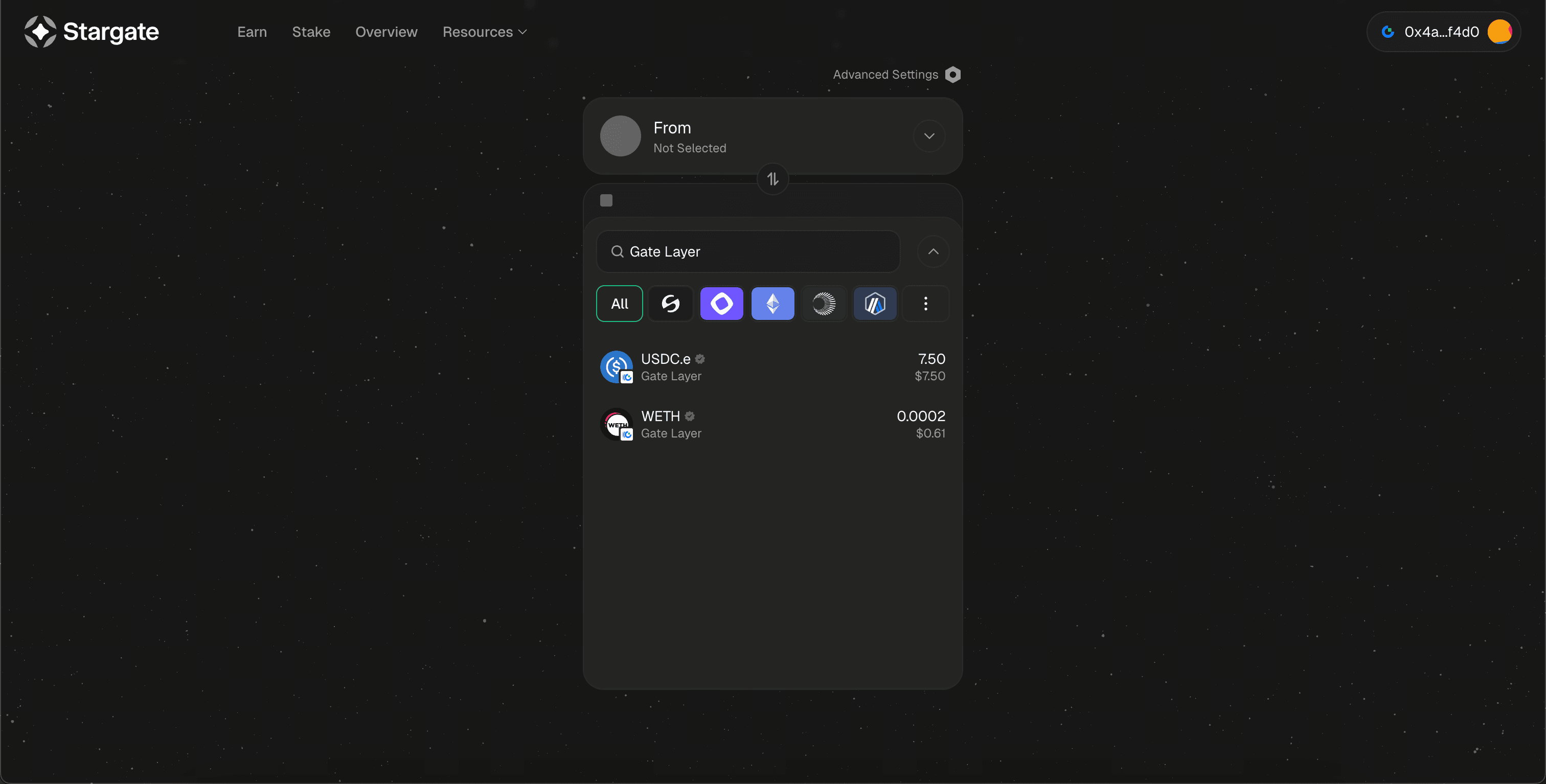Filter tokens by Sonic network icon
Screen dimensions: 1546x784
click(670, 304)
